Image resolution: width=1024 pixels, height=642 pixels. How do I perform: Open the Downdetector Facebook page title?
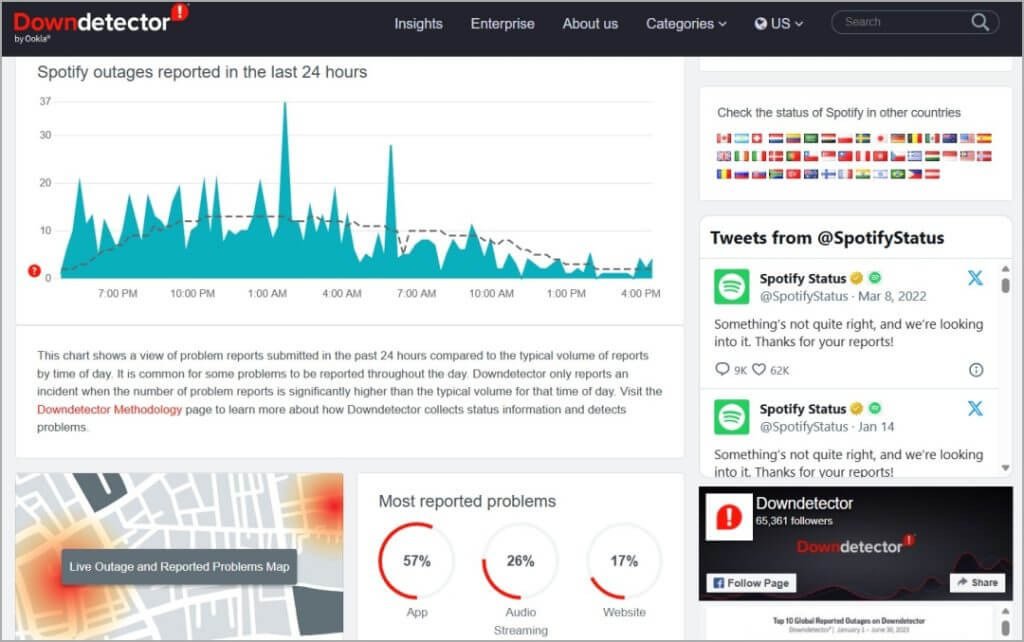[x=804, y=504]
